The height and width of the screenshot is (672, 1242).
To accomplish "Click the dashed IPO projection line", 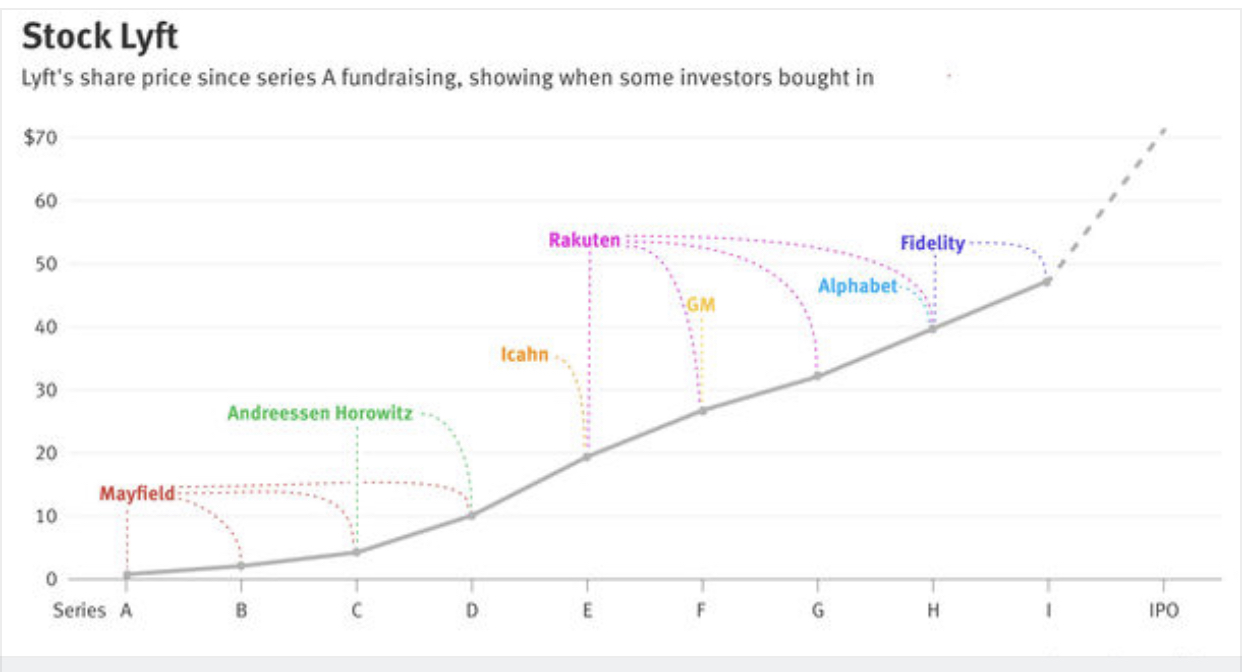I will 1110,199.
